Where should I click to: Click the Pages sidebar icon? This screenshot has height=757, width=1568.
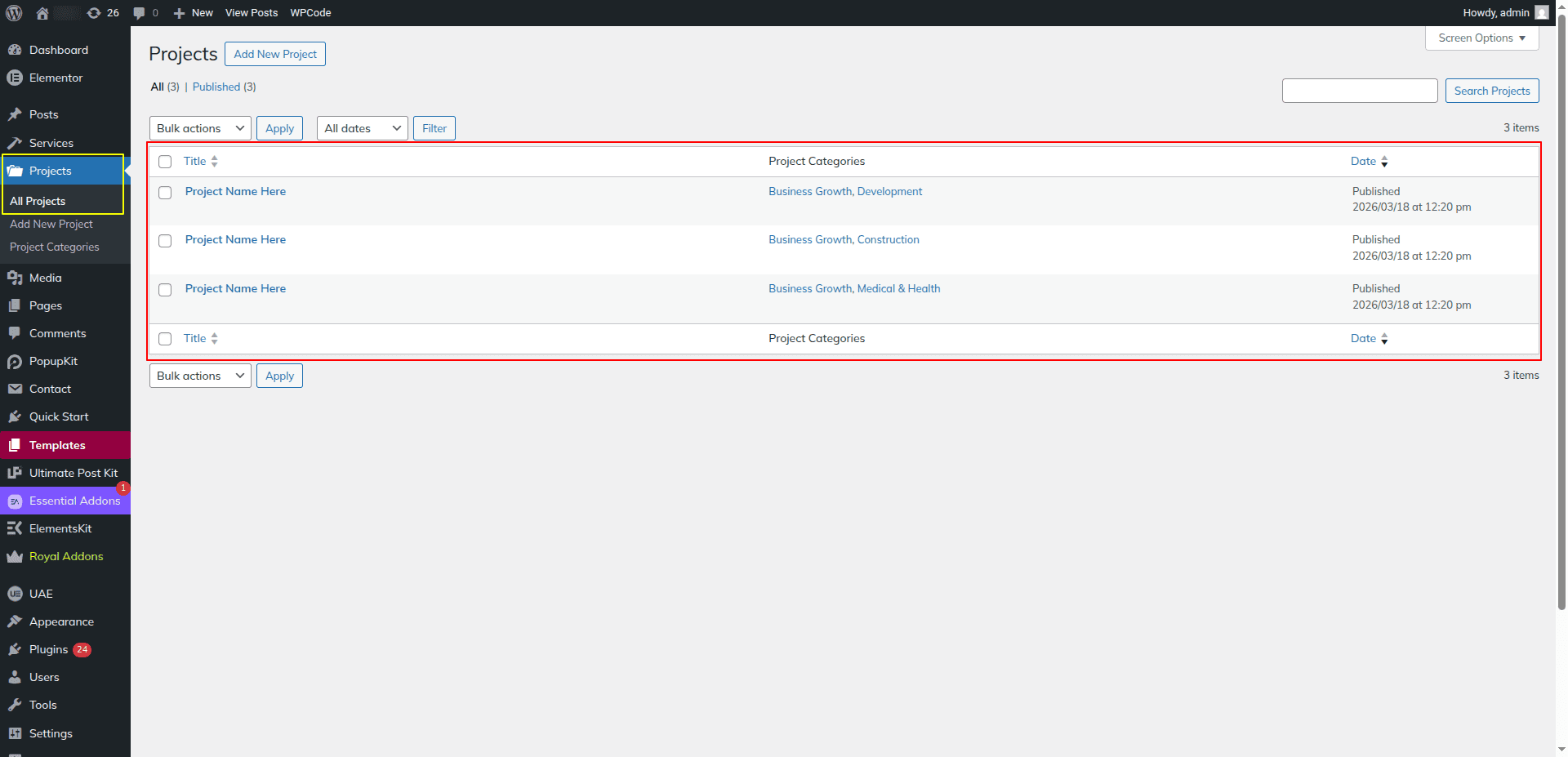(15, 305)
